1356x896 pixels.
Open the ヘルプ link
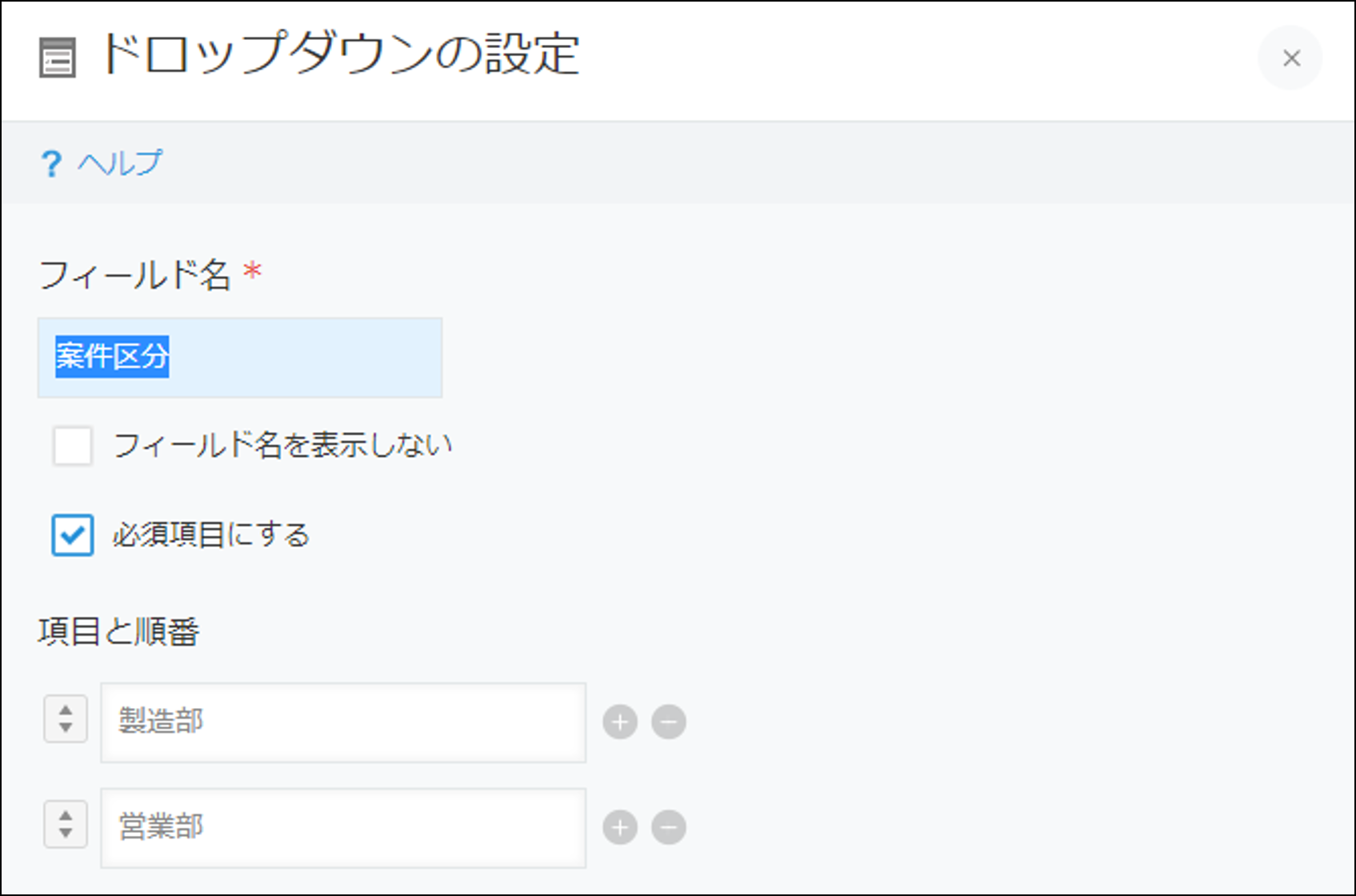(x=120, y=163)
